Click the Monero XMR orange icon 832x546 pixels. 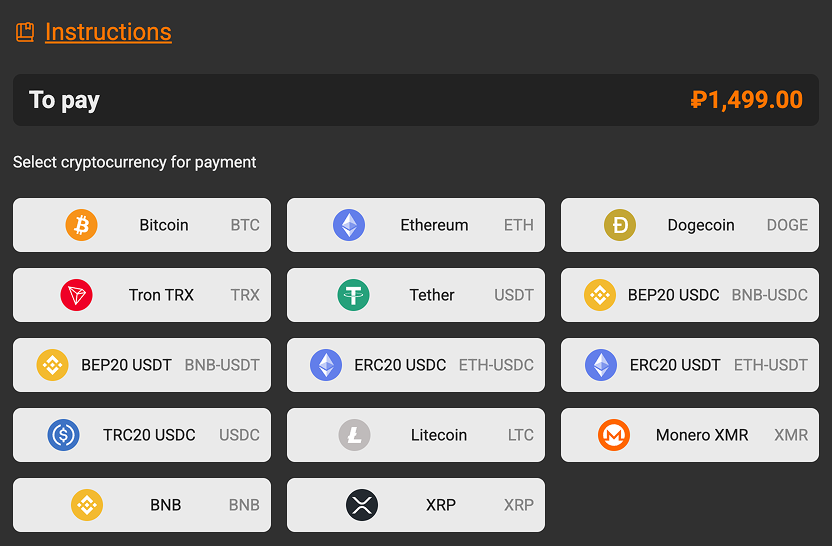pyautogui.click(x=614, y=435)
